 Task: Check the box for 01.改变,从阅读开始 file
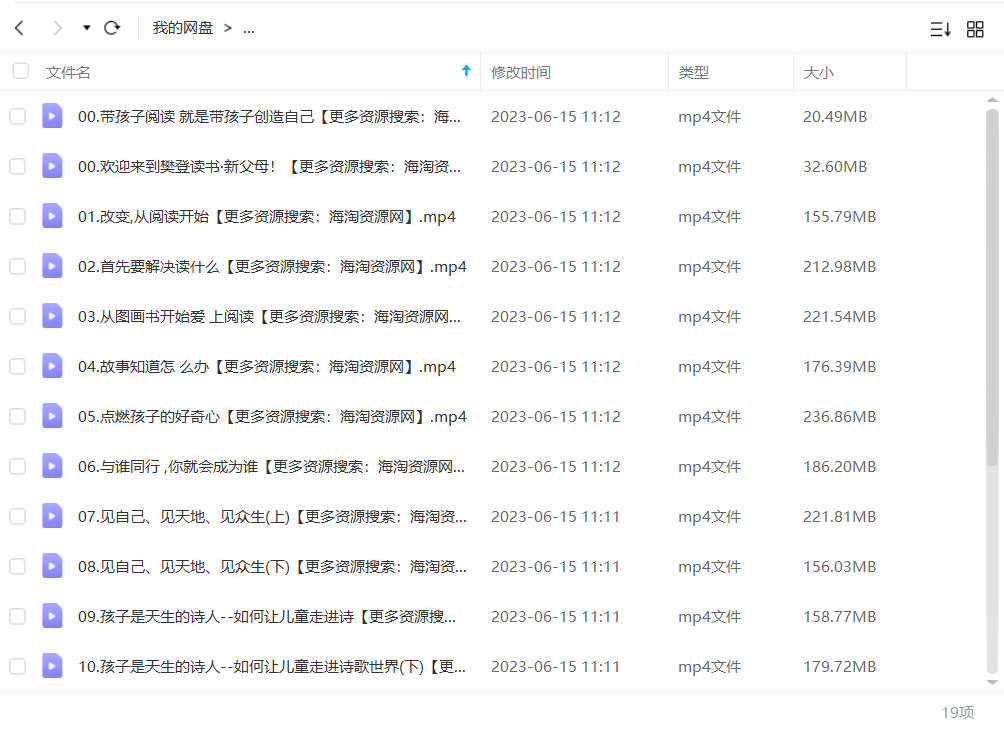tap(17, 216)
